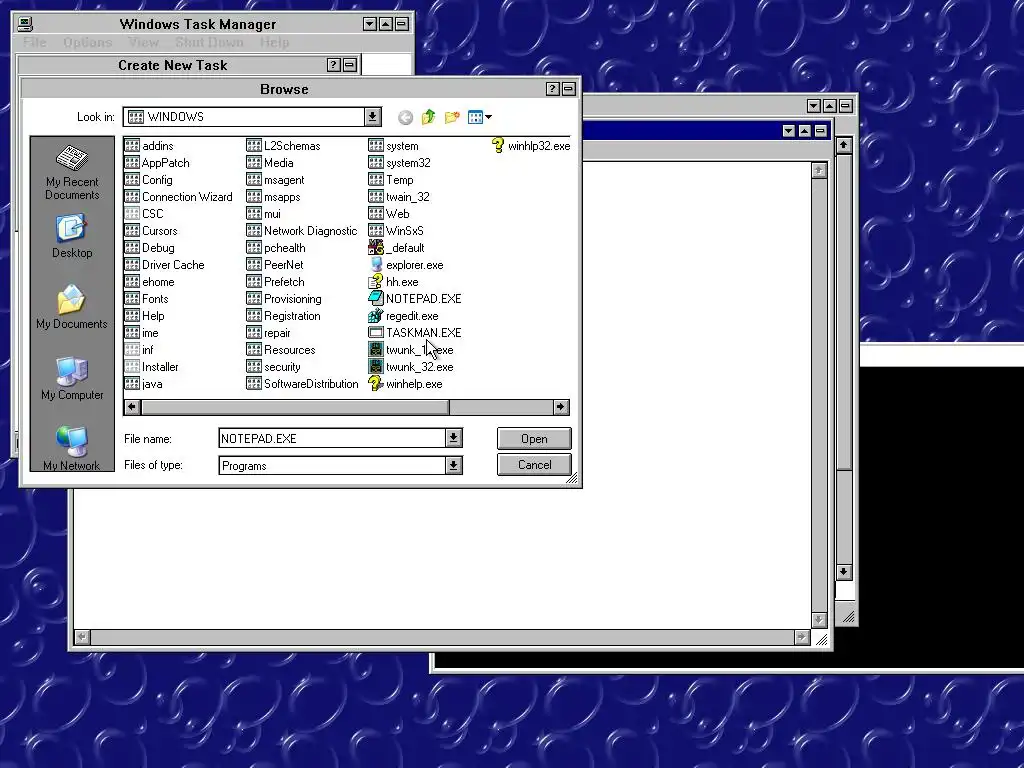The image size is (1024, 768).
Task: Expand the Files of type dropdown
Action: [454, 466]
